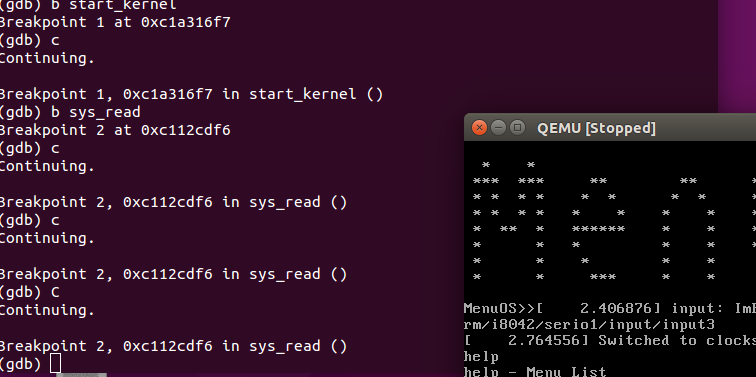The height and width of the screenshot is (377, 756).
Task: Click 'Breakpoint 1 at 0xc1a316f7' line
Action: (115, 22)
